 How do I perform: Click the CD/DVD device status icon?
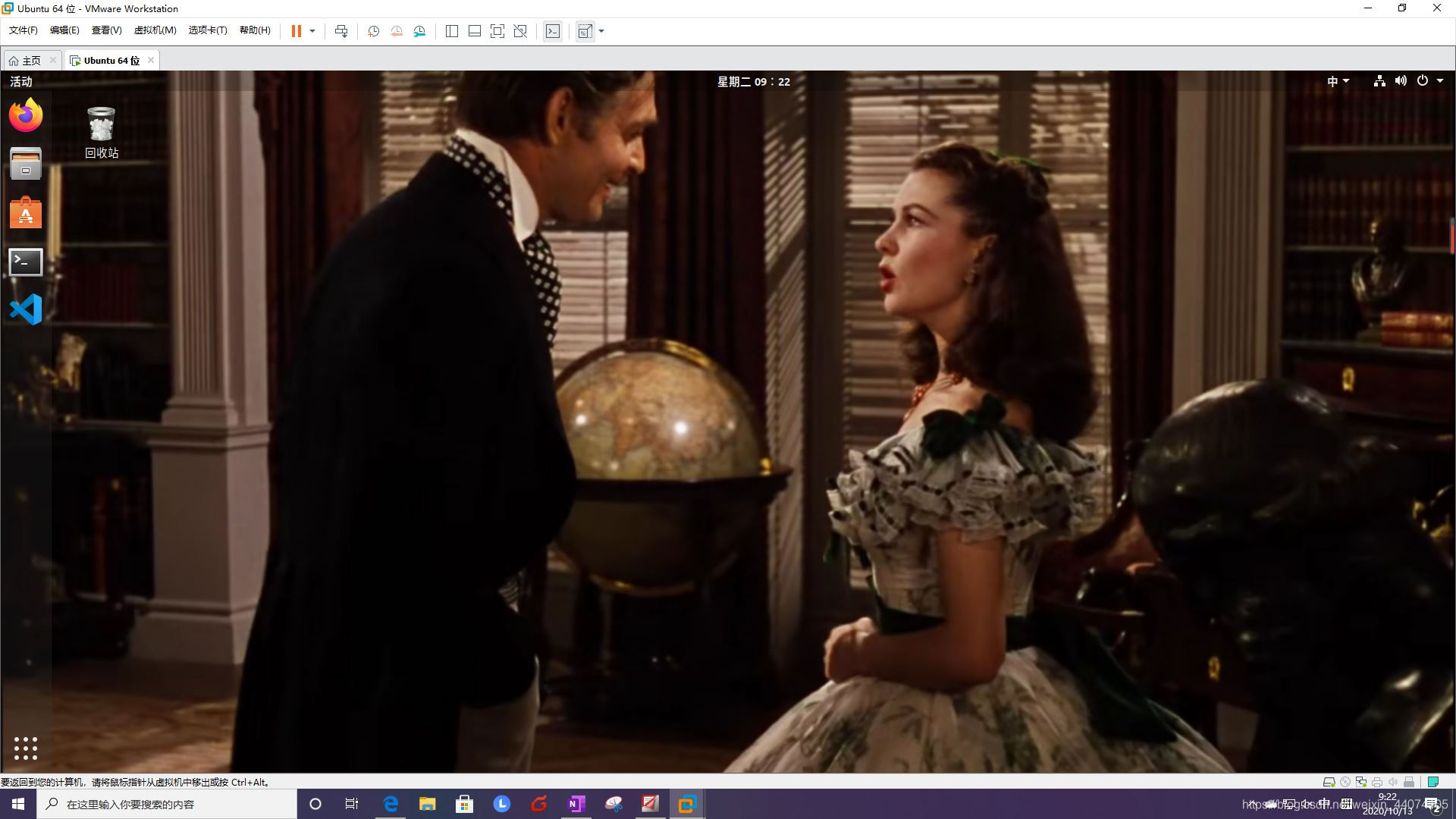[x=1345, y=782]
